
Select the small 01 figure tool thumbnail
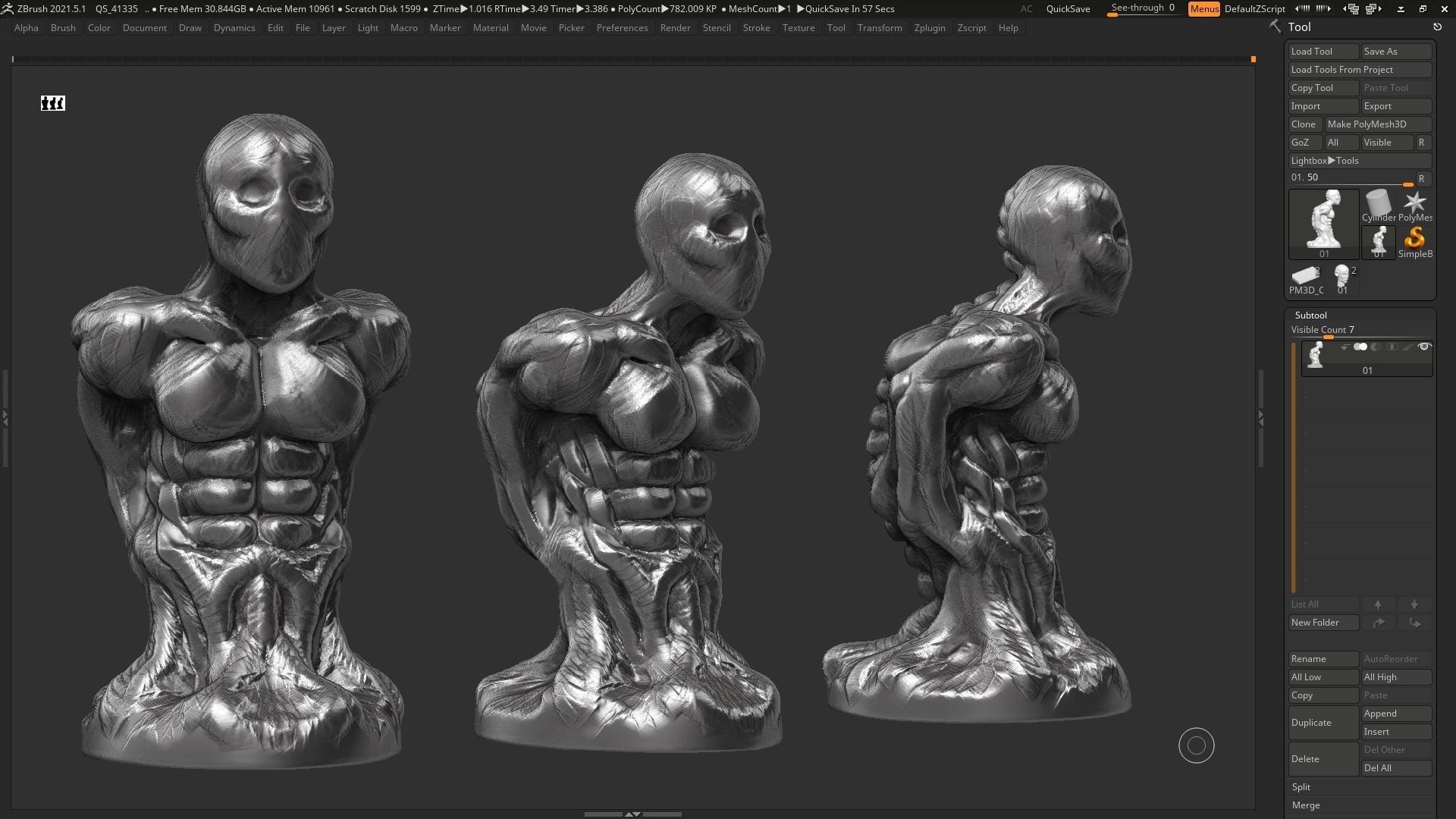point(1379,242)
